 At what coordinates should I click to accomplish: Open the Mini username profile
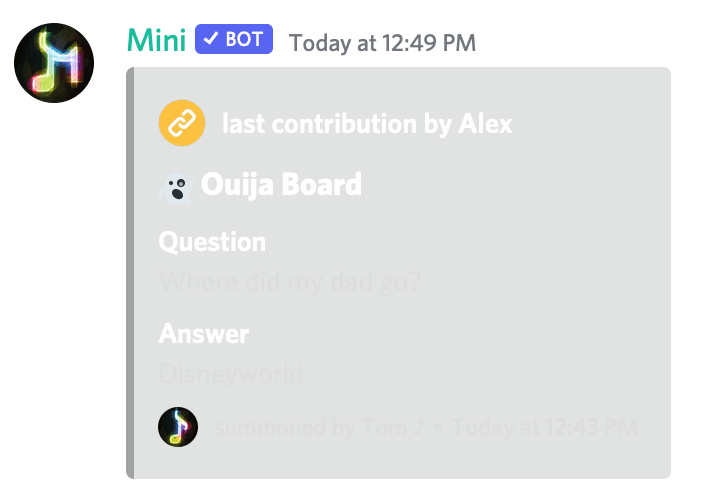click(156, 40)
